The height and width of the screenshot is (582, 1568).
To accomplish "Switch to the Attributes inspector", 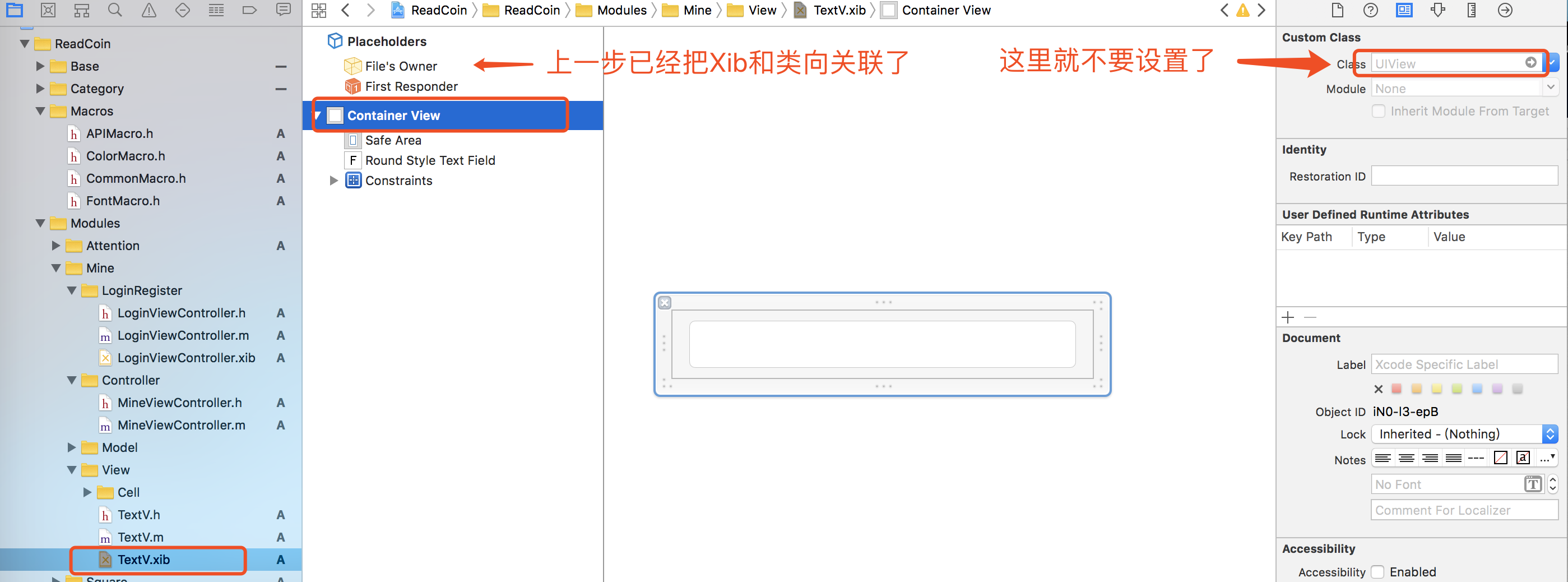I will pyautogui.click(x=1437, y=10).
